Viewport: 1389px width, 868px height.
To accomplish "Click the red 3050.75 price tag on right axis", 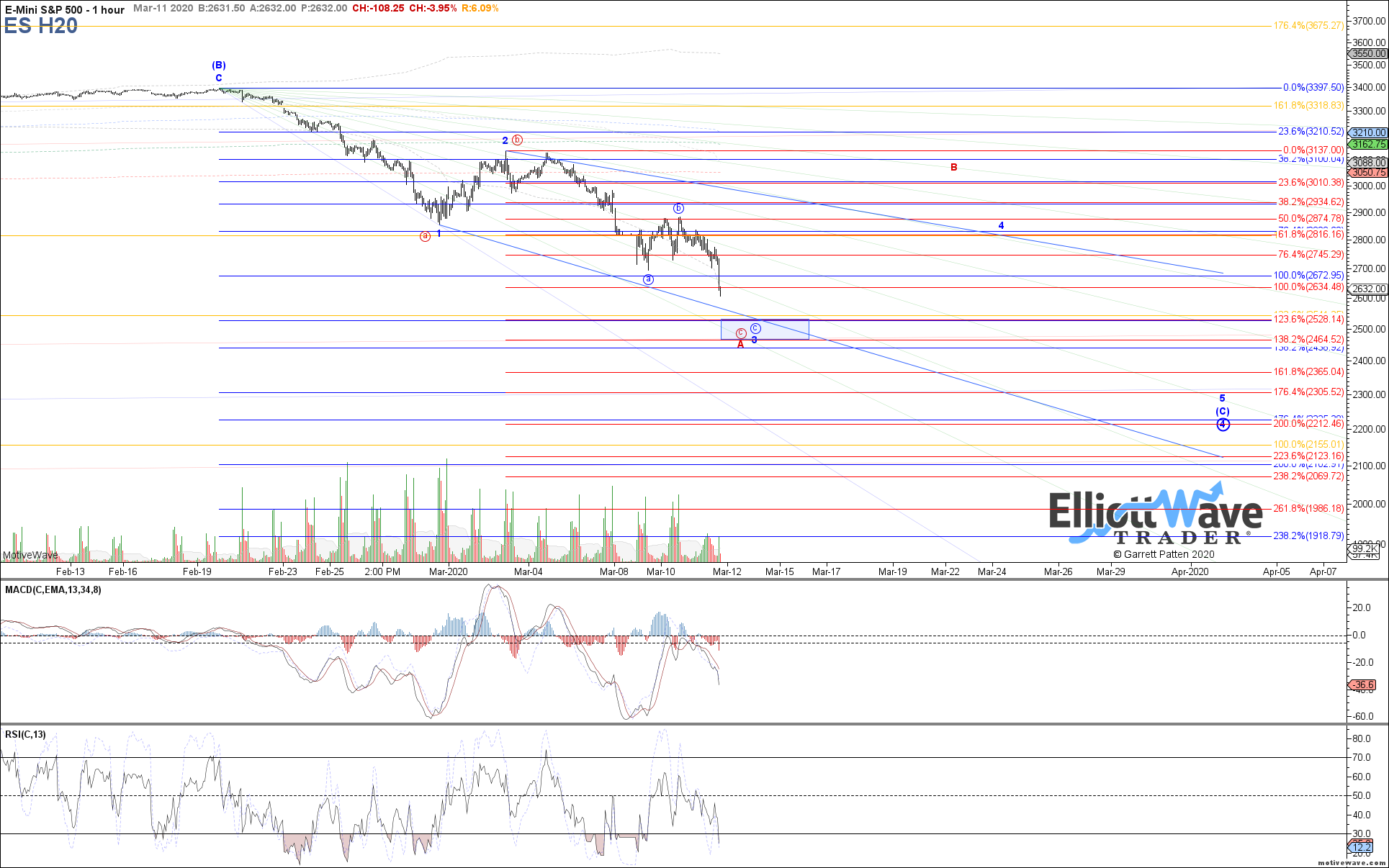I will click(1367, 173).
